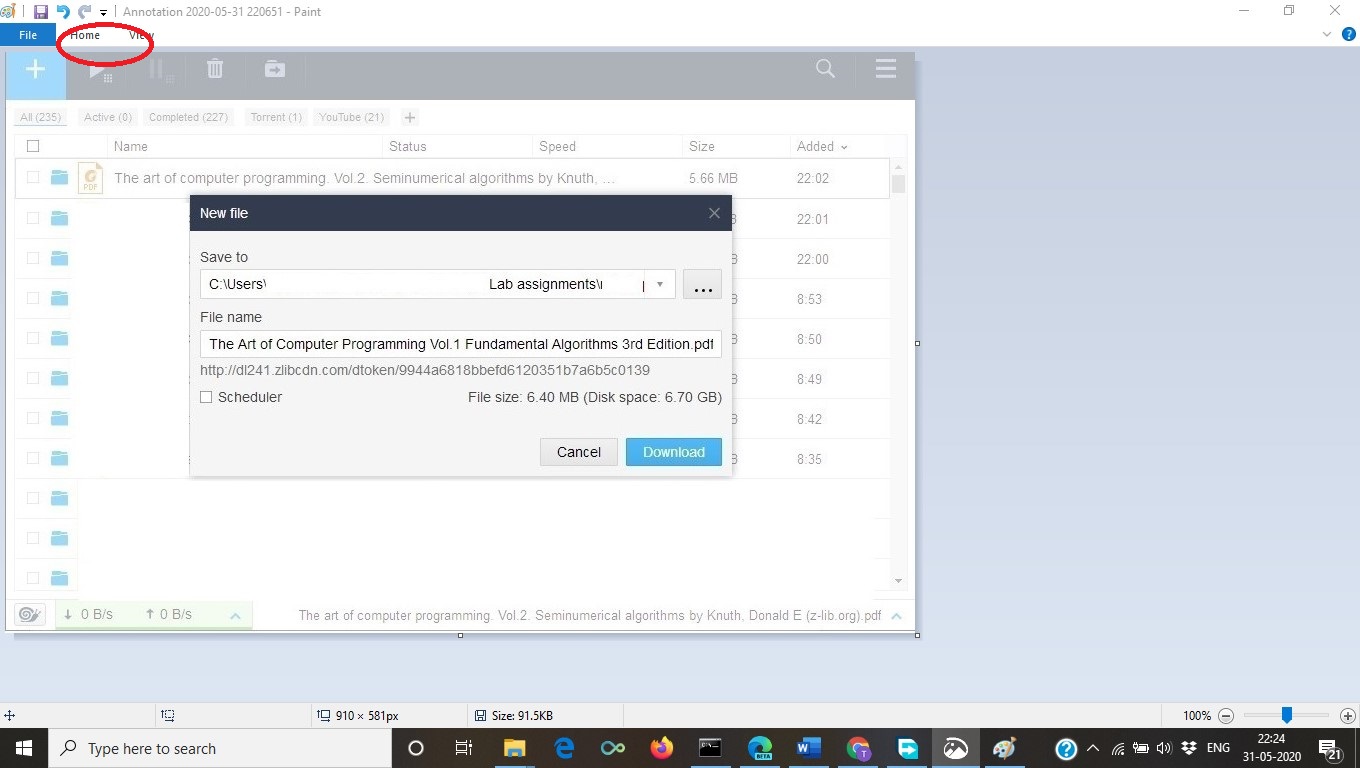Tick the checkbox of the 8:53 row
This screenshot has height=768, width=1360.
pyautogui.click(x=33, y=297)
